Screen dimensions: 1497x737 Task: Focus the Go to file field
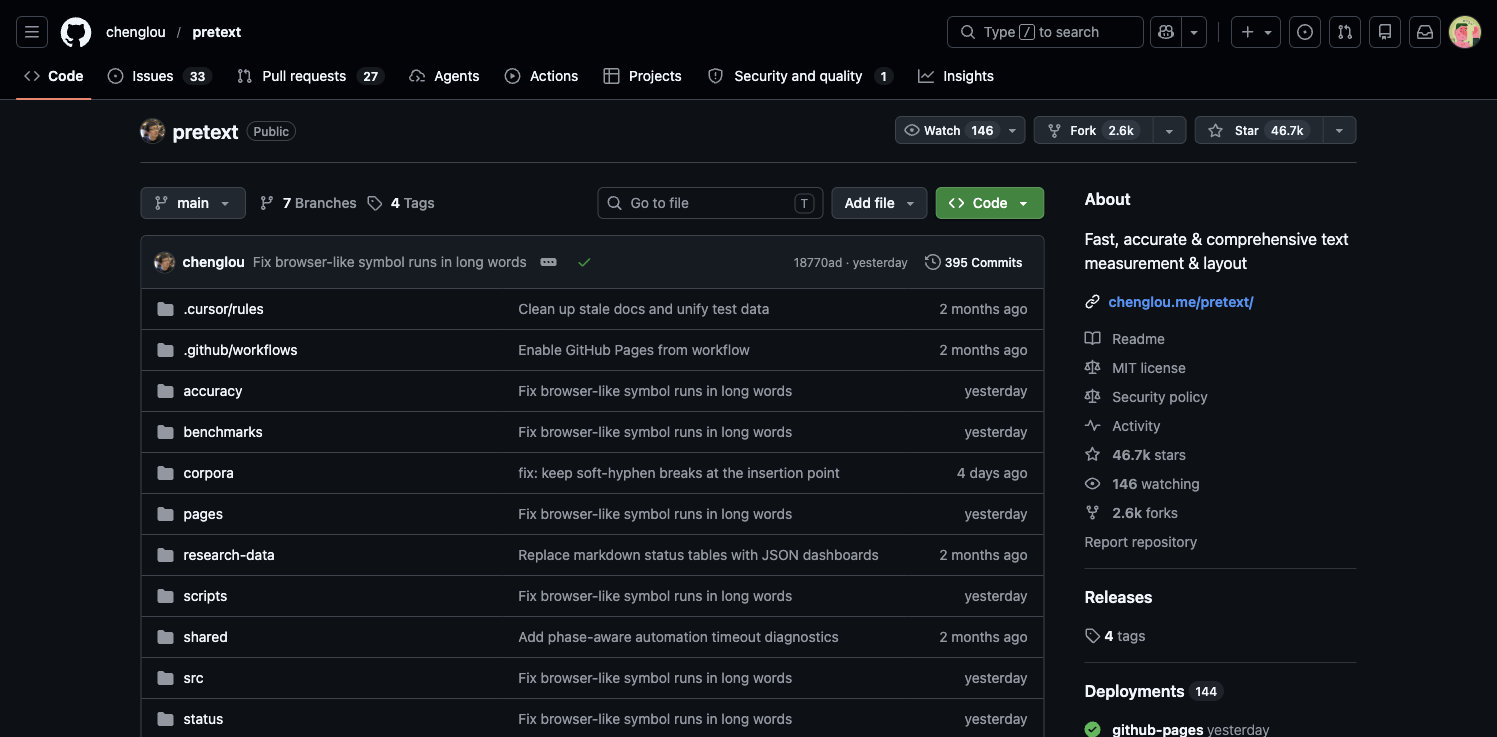[710, 203]
